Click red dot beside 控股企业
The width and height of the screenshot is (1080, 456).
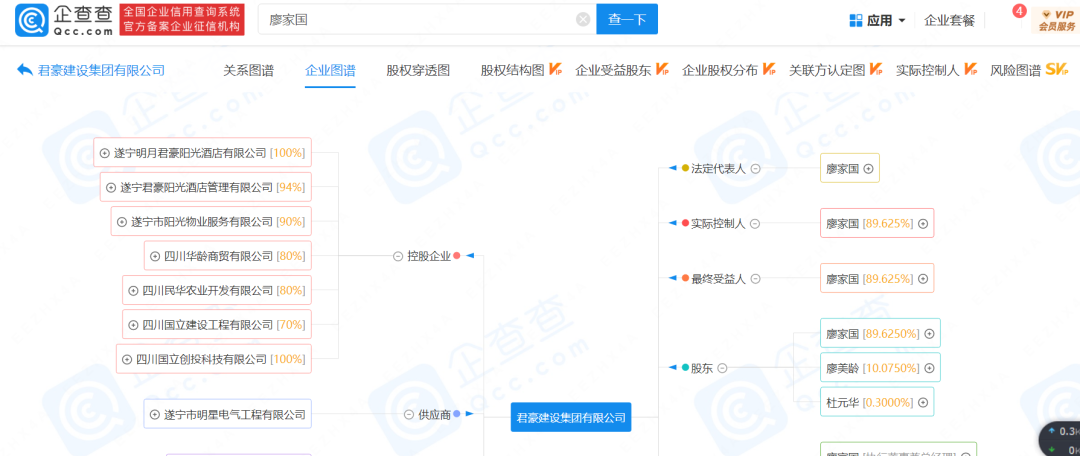[x=456, y=256]
